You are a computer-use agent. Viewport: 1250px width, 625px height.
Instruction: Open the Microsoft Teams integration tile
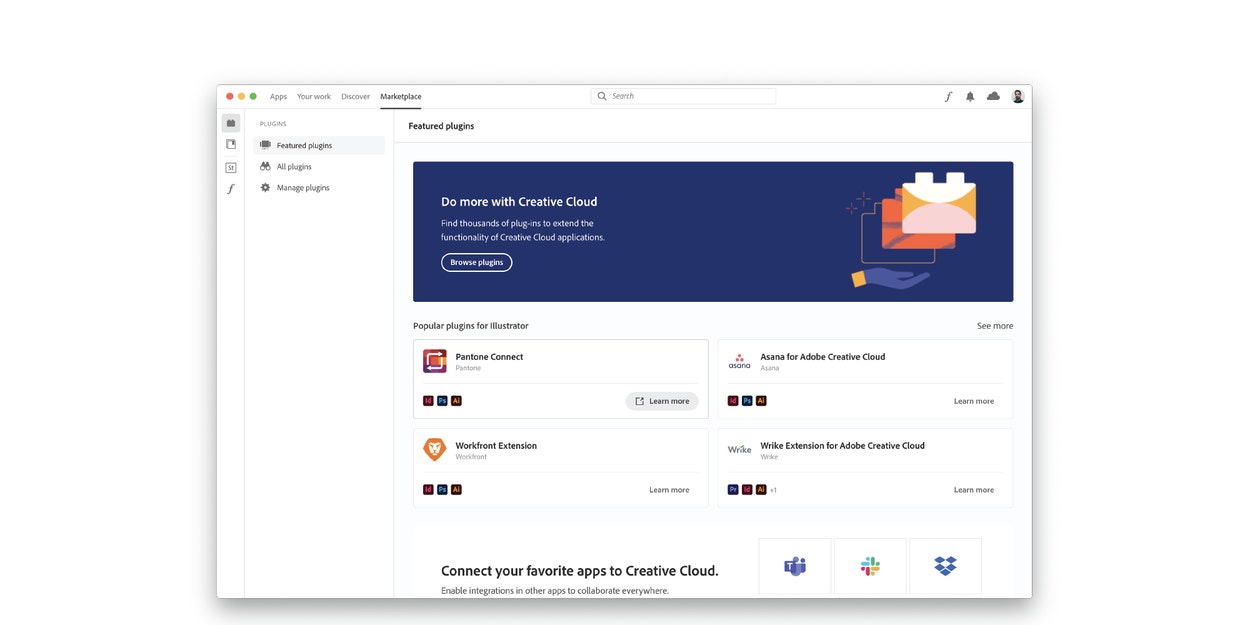[795, 566]
